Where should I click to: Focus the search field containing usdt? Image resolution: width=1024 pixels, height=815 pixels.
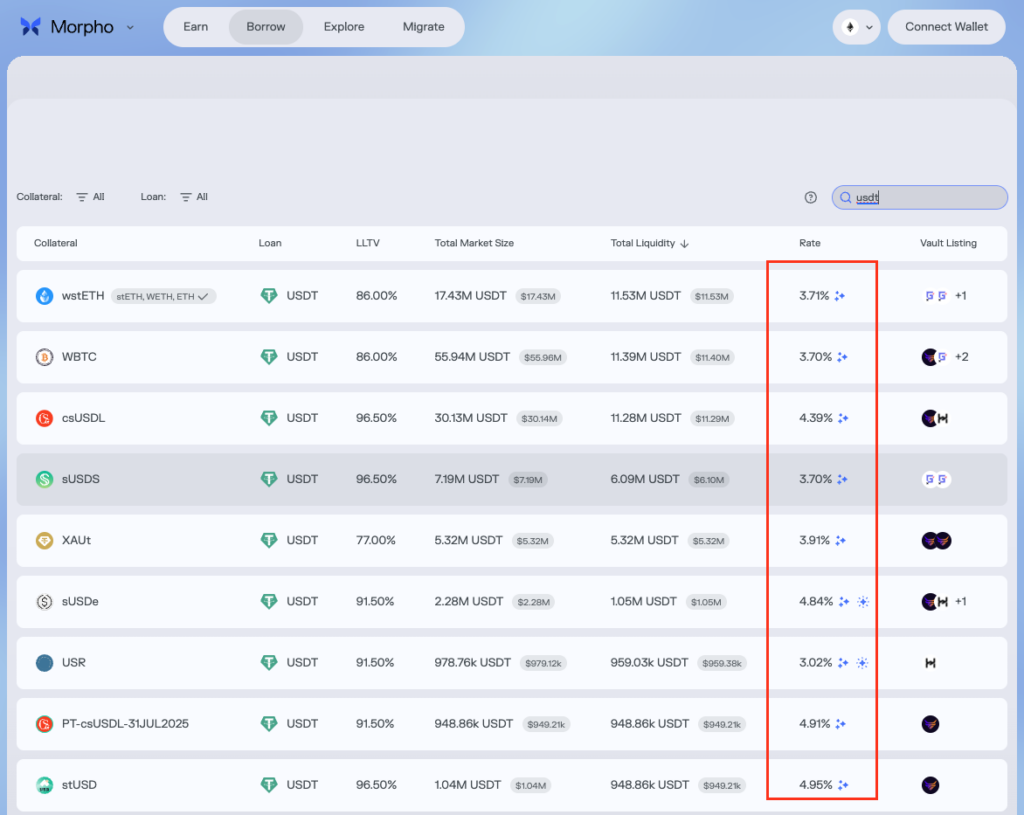pos(920,197)
